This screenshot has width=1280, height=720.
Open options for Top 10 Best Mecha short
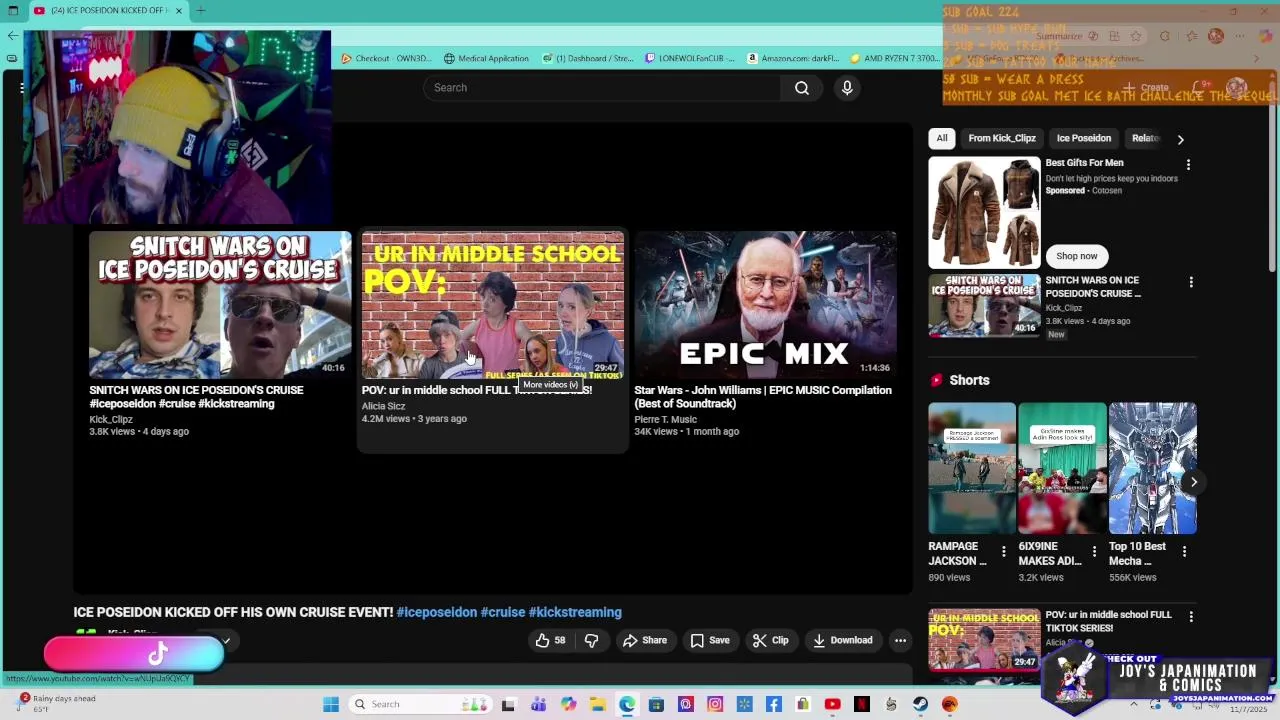tap(1184, 551)
